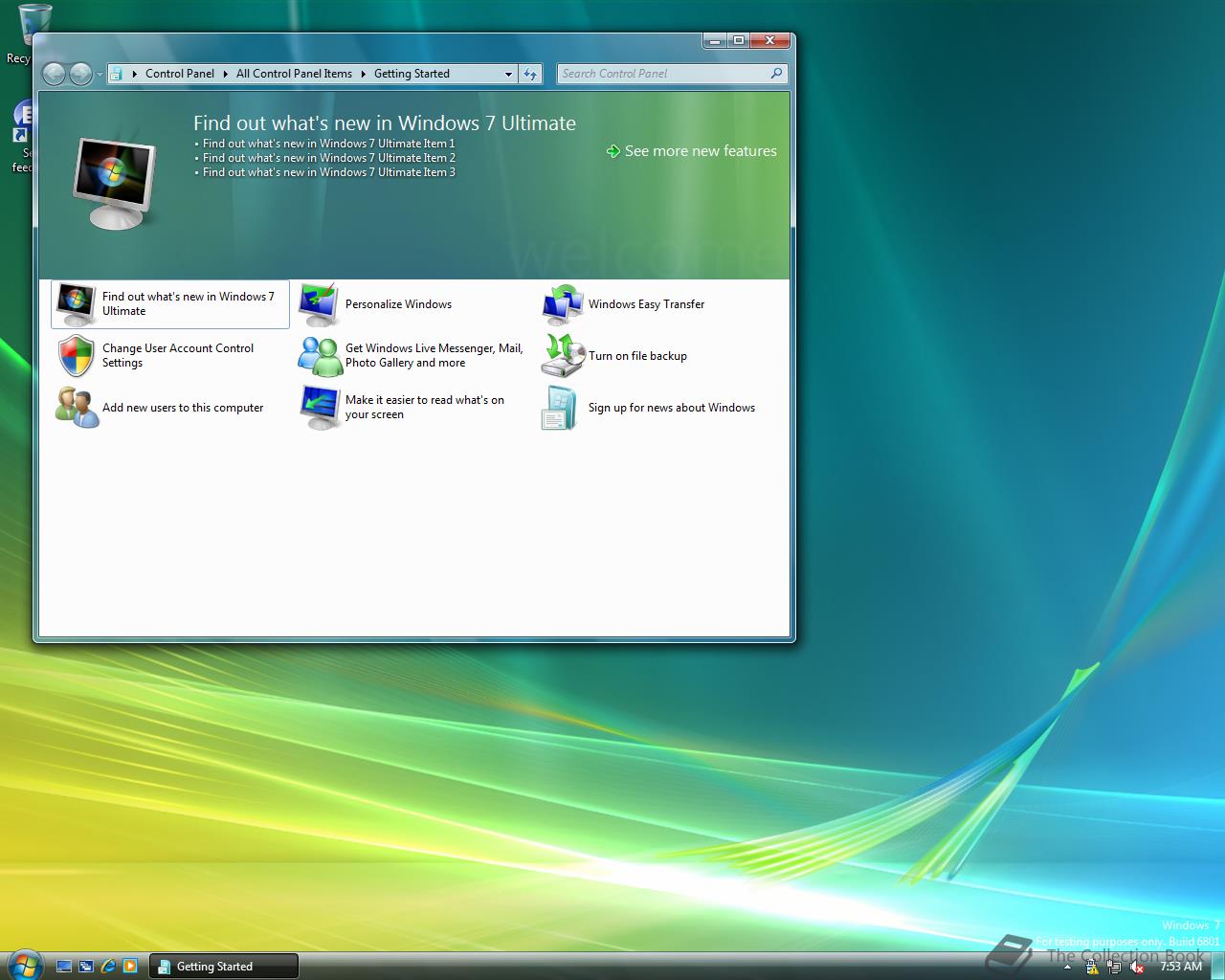Click the what's new in Windows 7 list icon
Viewport: 1225px width, 980px height.
click(x=76, y=304)
